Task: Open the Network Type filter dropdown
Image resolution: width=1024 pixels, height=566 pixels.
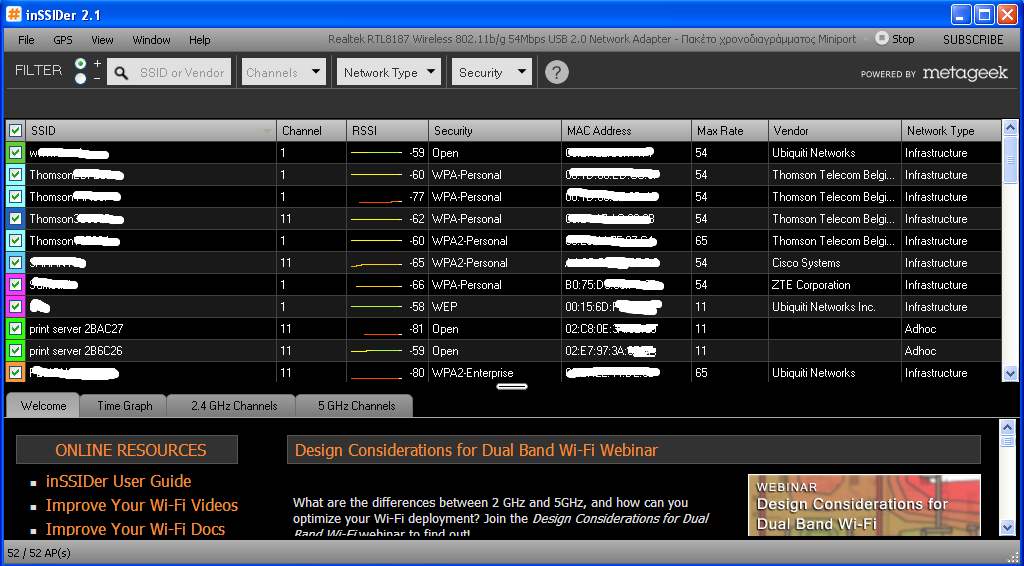Action: pos(389,72)
